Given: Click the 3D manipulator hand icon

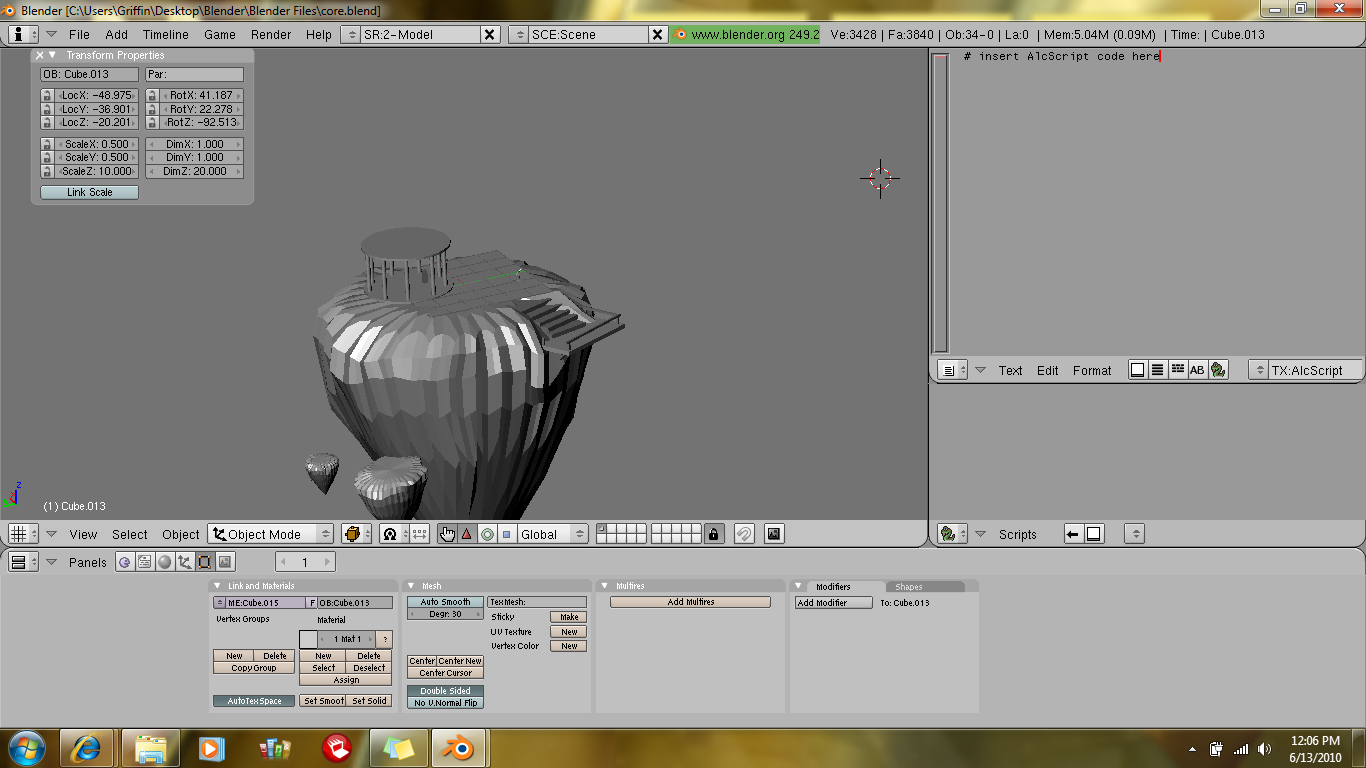Looking at the screenshot, I should coord(447,534).
